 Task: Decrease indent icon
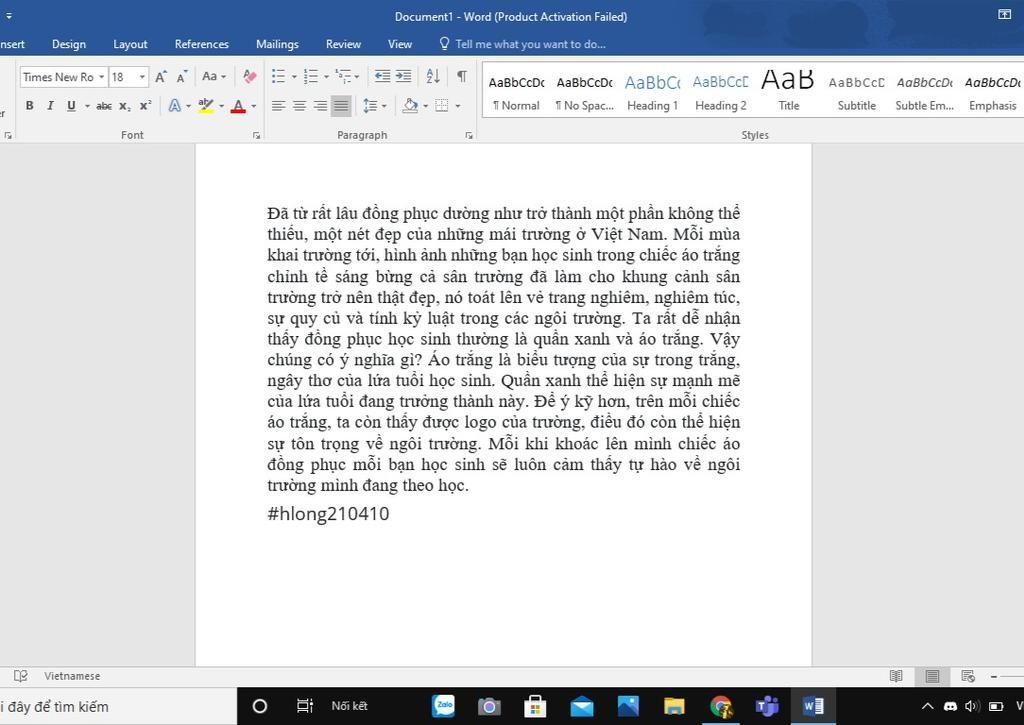coord(382,76)
